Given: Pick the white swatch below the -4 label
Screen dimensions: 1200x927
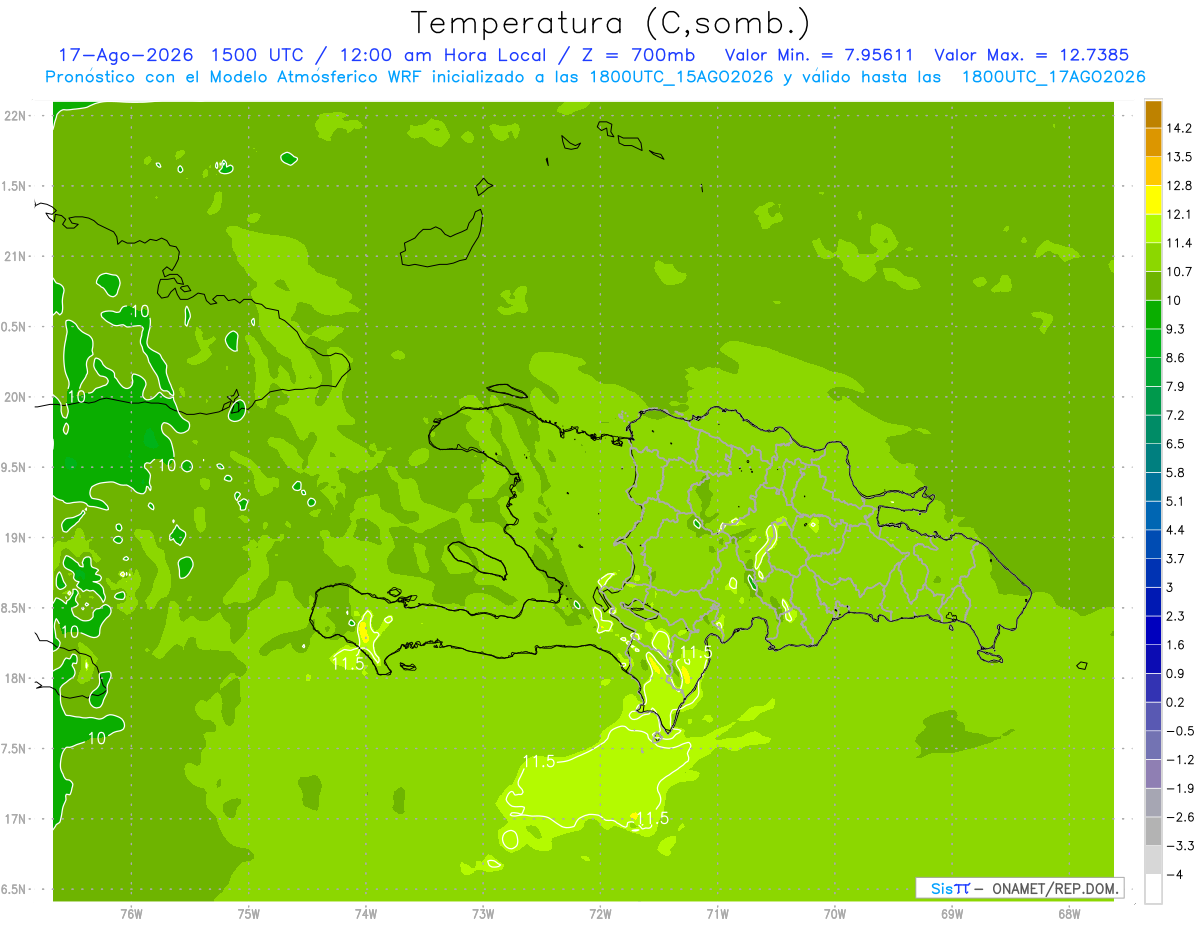Looking at the screenshot, I should click(x=1153, y=889).
